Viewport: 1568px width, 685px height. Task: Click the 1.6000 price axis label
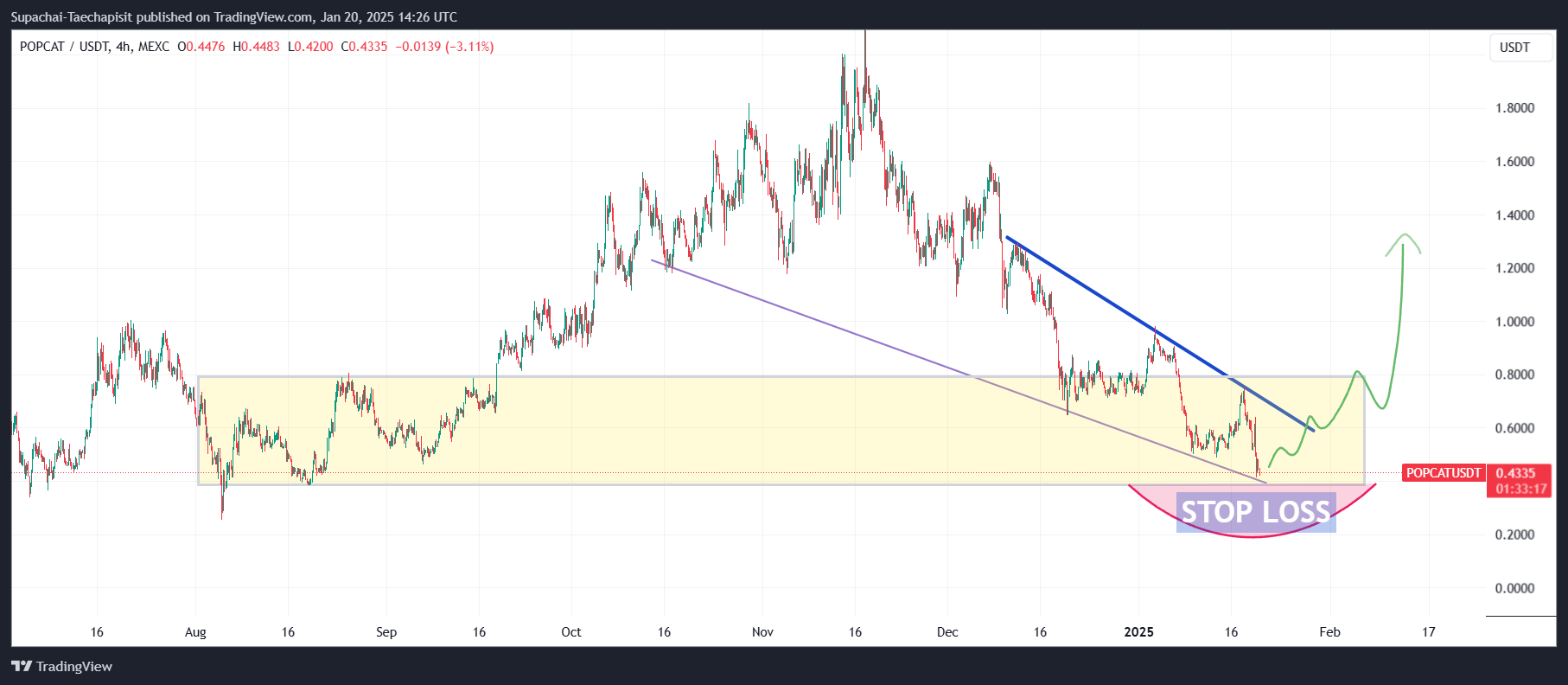click(1514, 162)
